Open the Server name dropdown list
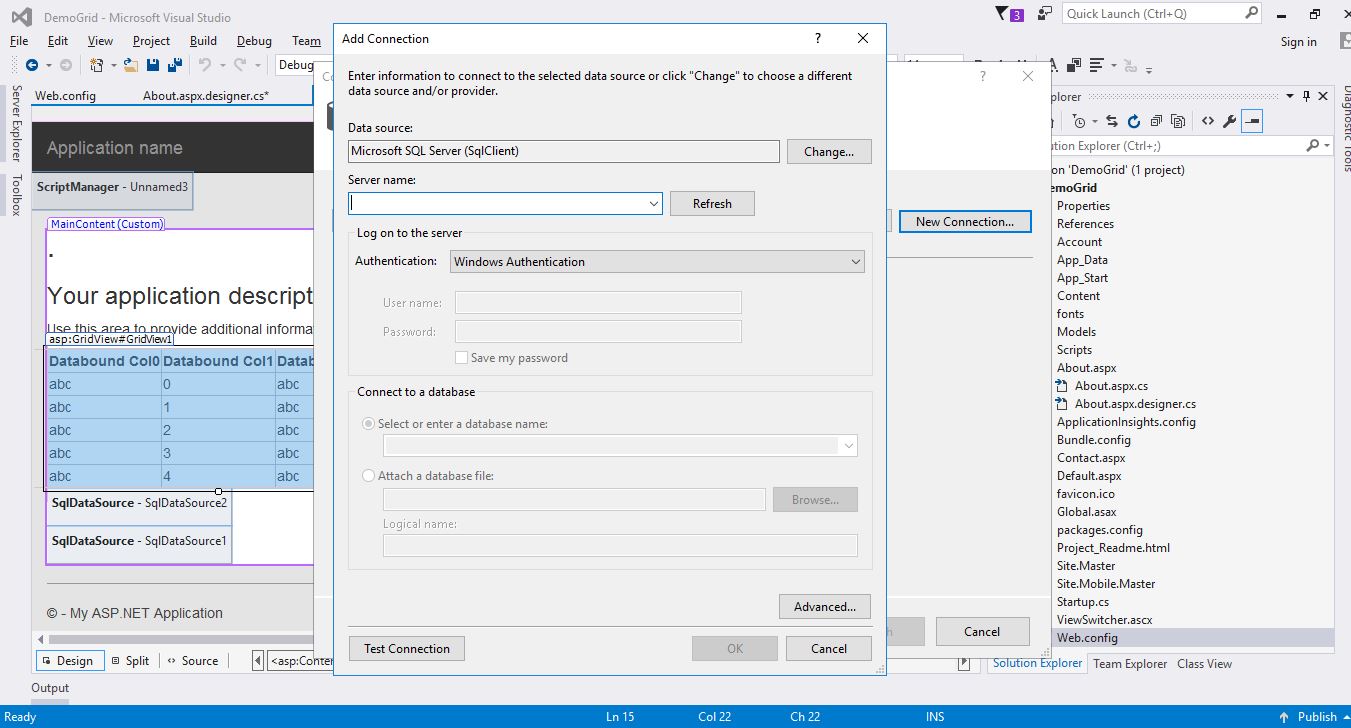The image size is (1351, 728). (x=653, y=203)
